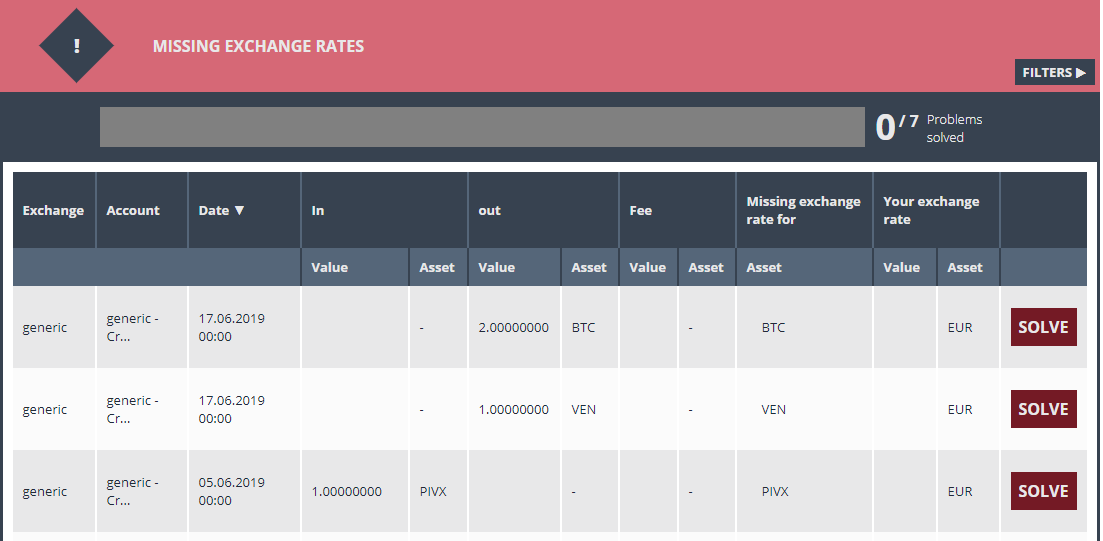Select the exchange rate value field for PIVX

(905, 491)
